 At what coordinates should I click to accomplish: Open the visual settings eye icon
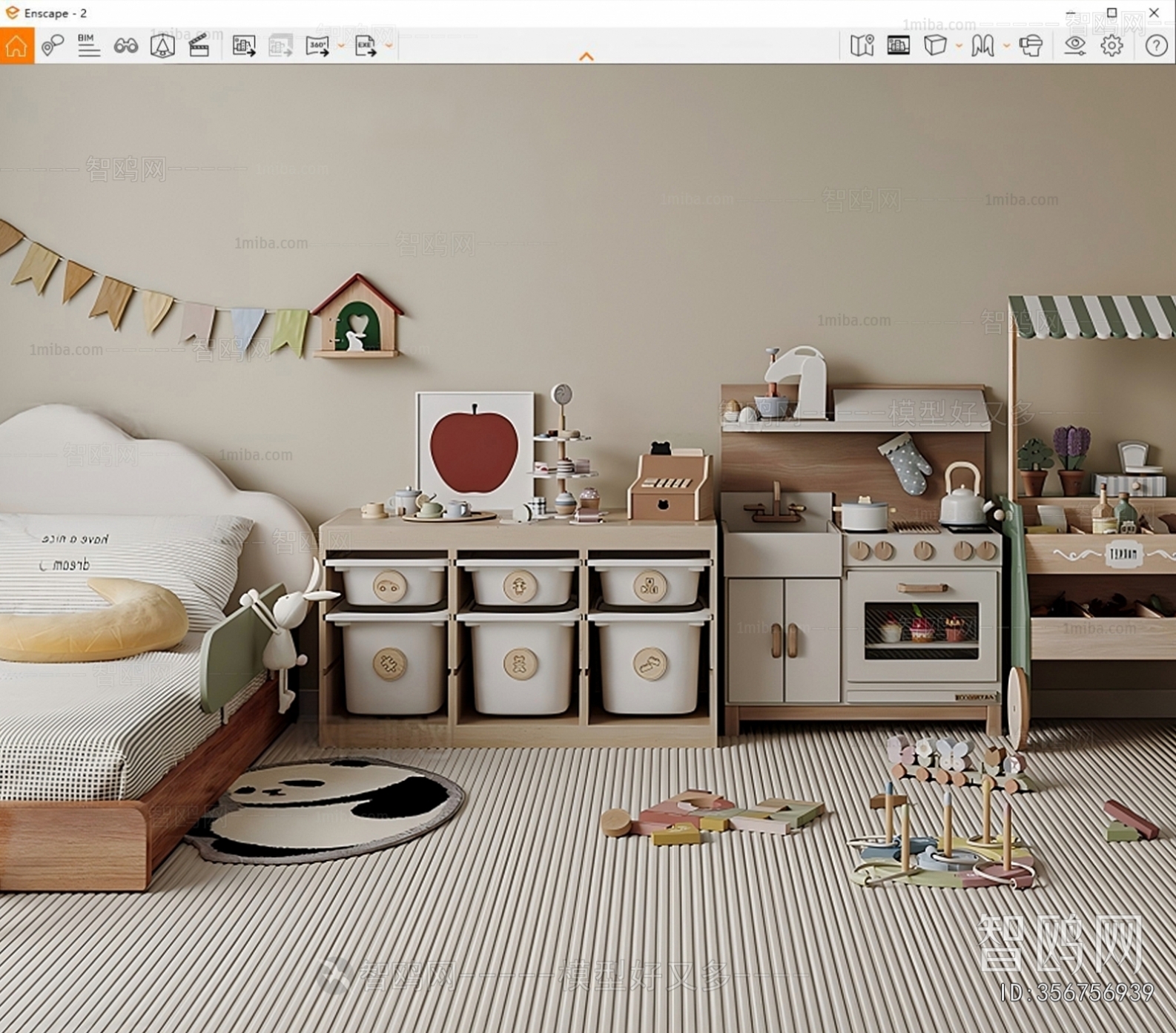pos(1074,46)
